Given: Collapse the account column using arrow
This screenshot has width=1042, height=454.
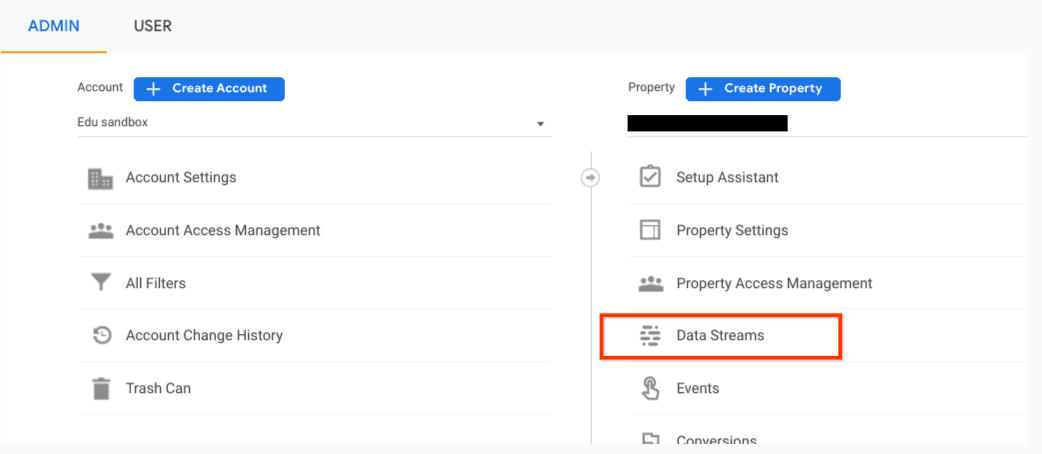Looking at the screenshot, I should pos(590,178).
